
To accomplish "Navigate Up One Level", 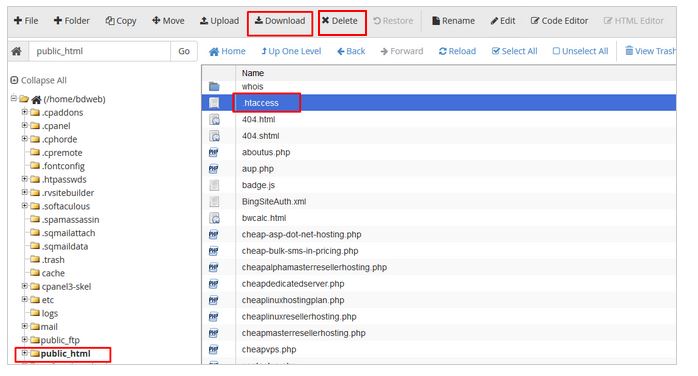I will (291, 52).
